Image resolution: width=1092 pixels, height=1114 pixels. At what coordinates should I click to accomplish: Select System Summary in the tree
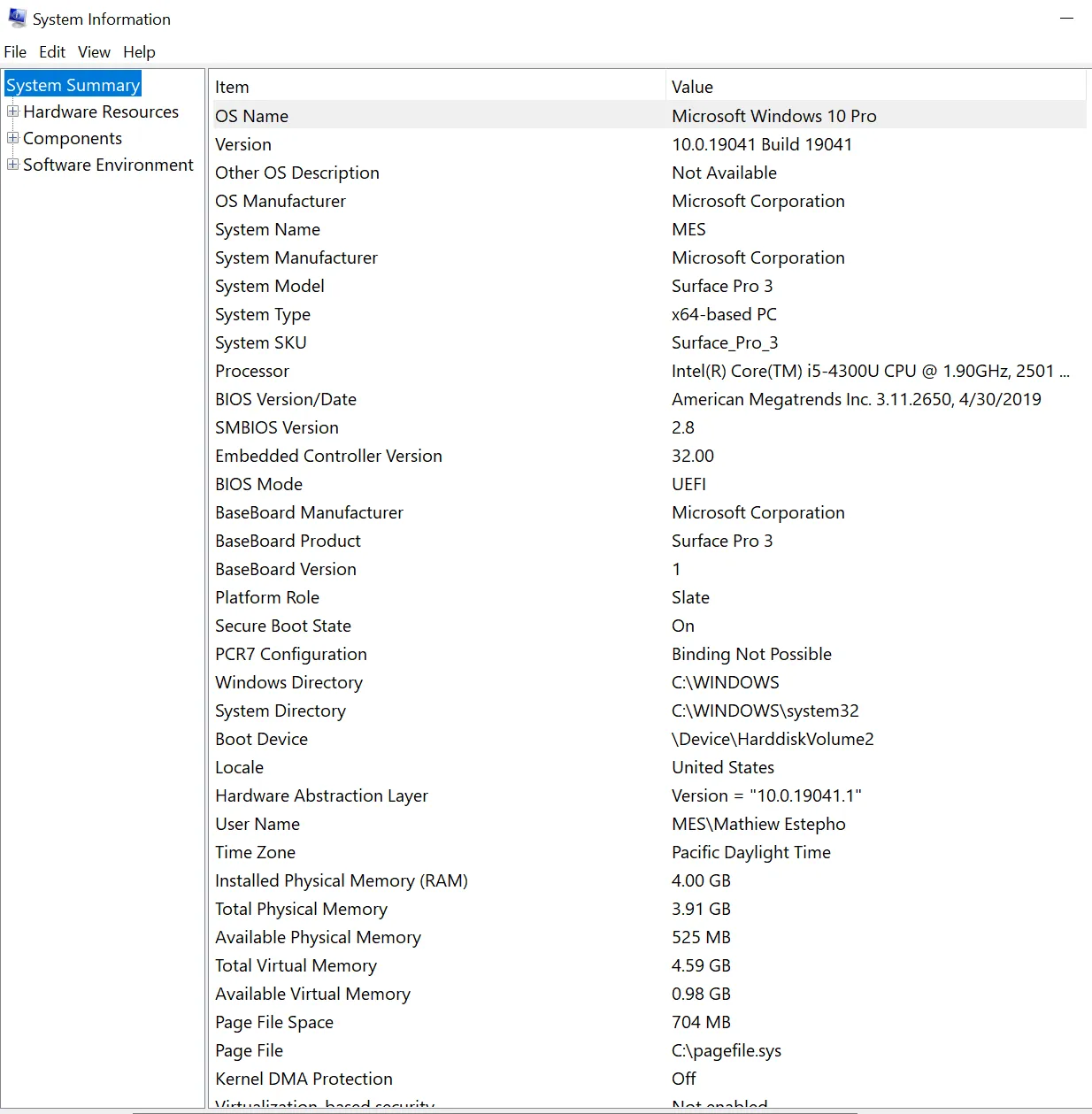point(73,85)
